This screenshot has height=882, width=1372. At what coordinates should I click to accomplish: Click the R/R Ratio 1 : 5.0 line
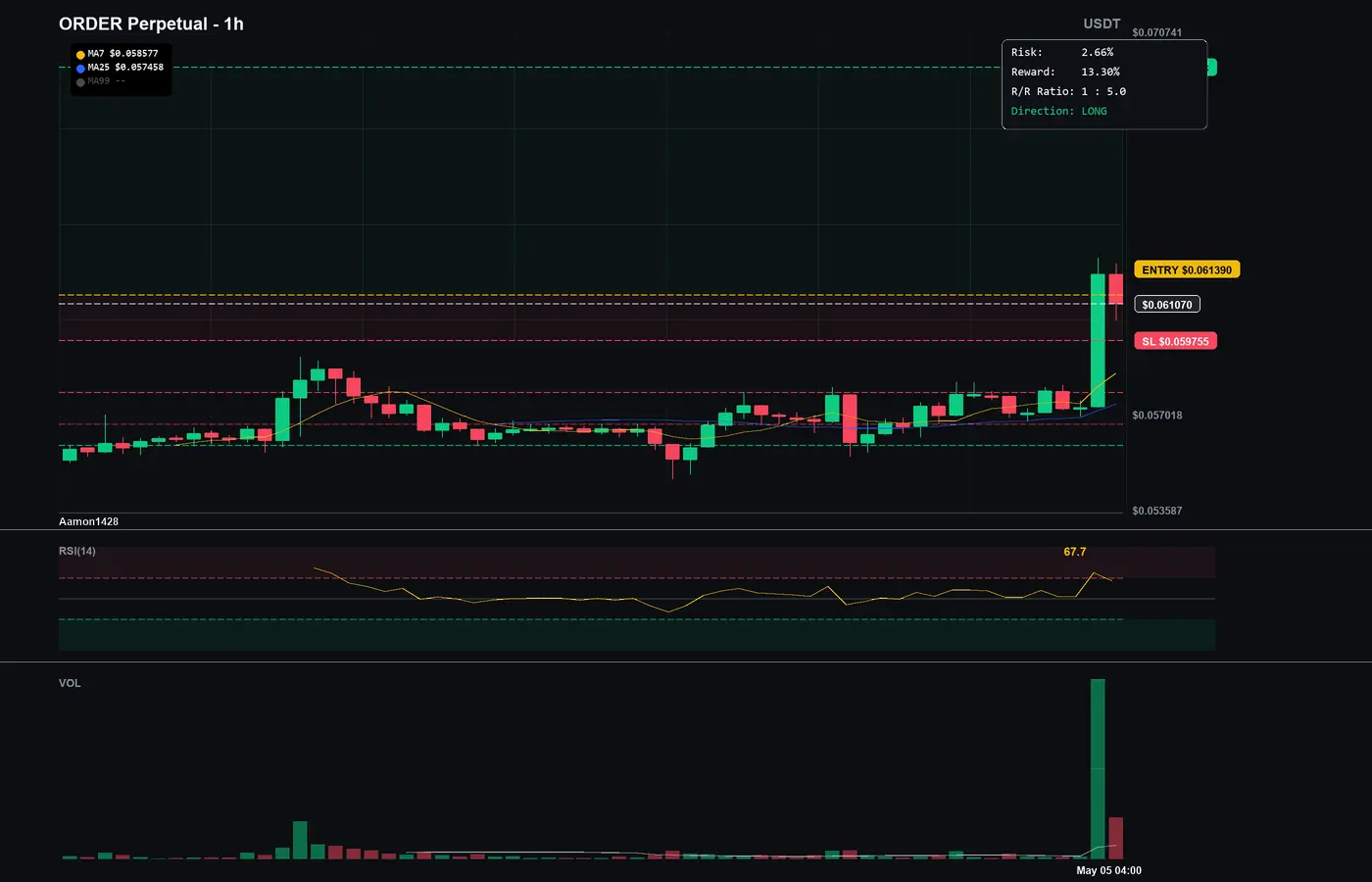1068,91
